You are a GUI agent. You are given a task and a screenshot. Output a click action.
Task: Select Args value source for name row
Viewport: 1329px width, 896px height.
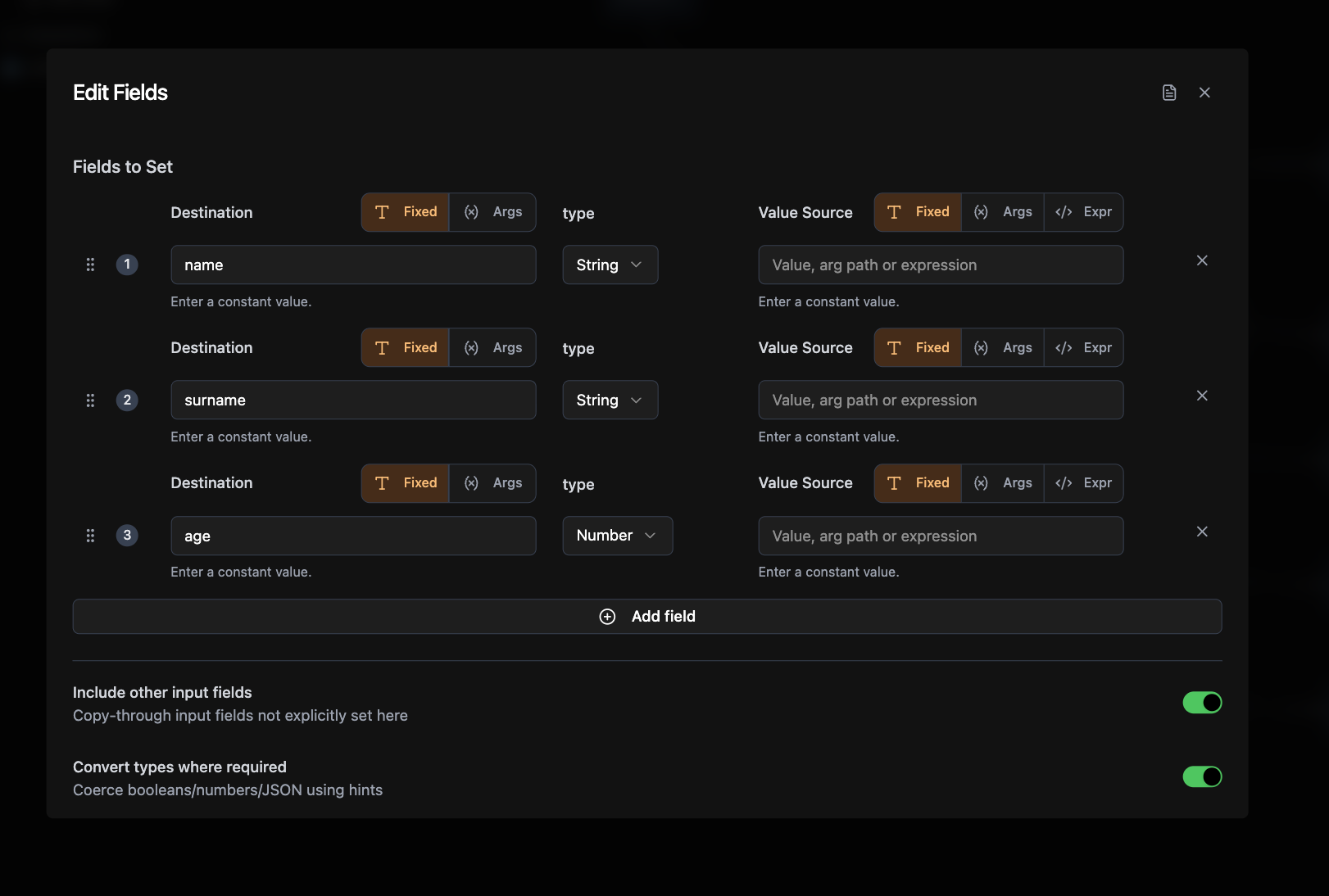coord(1003,212)
